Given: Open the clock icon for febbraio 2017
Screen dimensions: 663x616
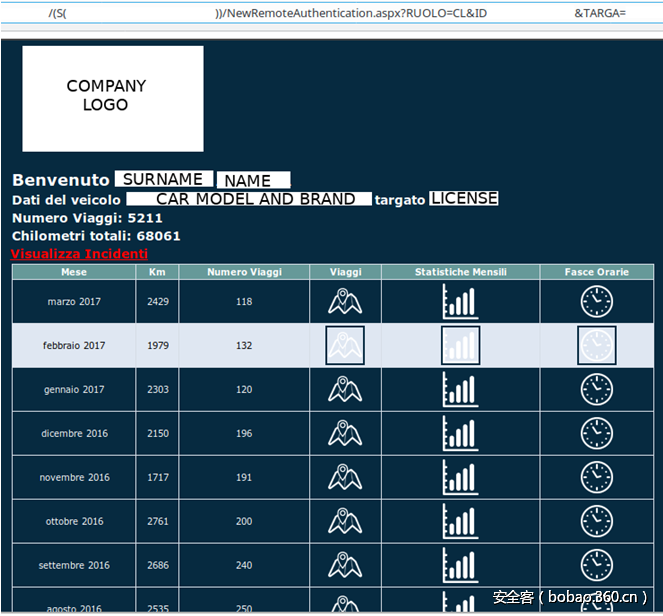Looking at the screenshot, I should [597, 345].
